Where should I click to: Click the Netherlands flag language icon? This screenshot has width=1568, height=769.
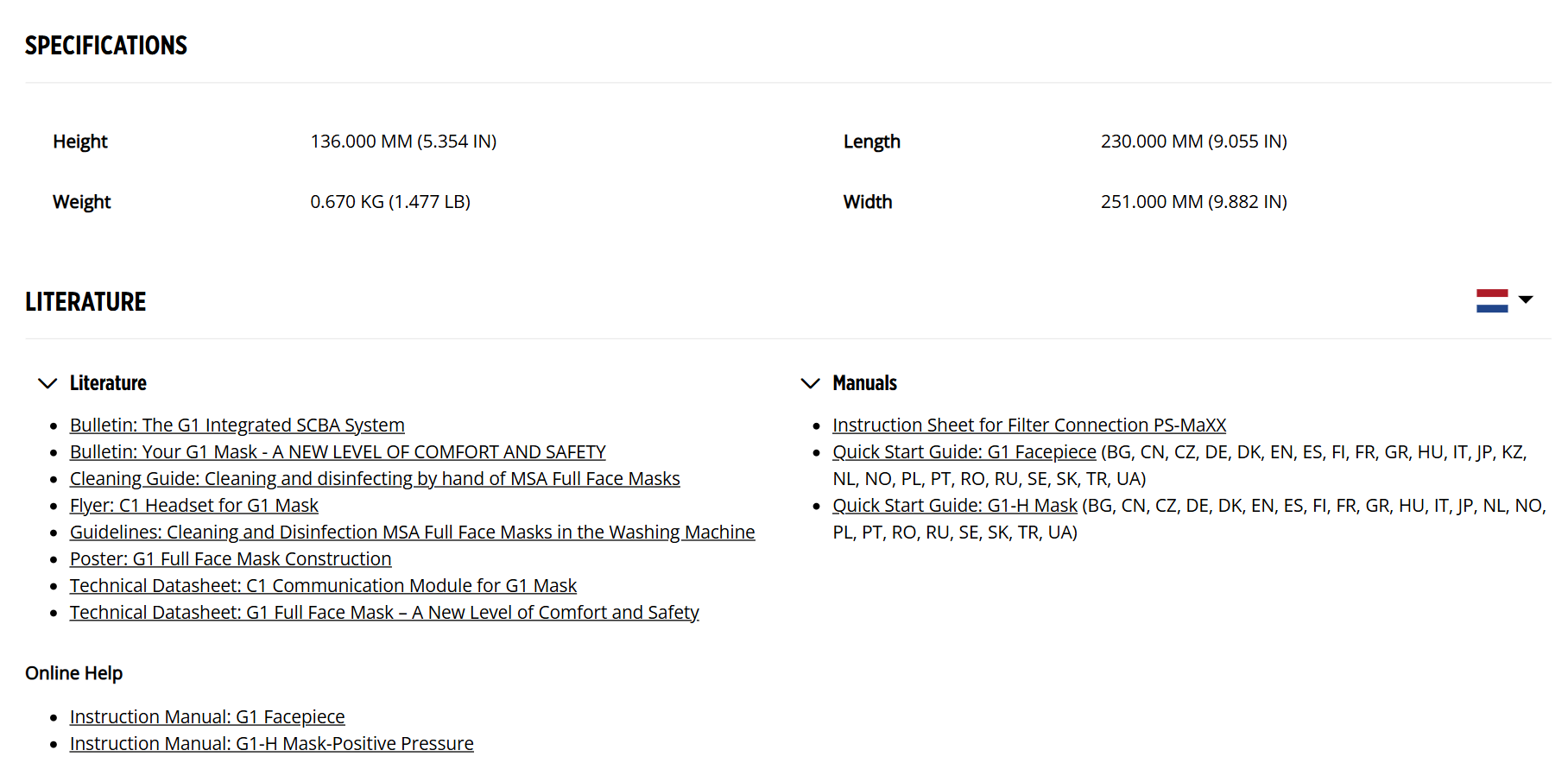coord(1491,300)
